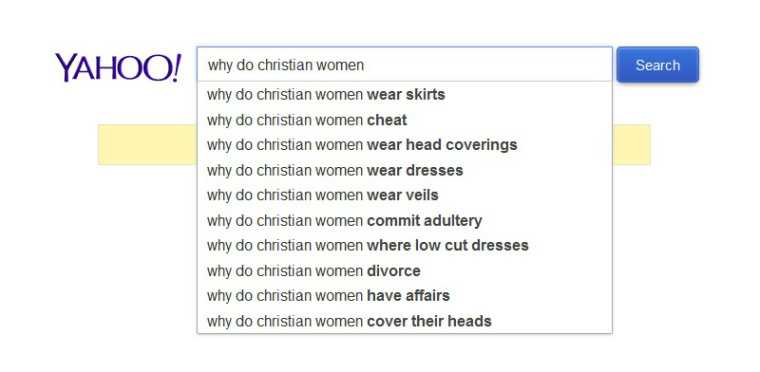Click the yellow banner left of suggestions

pyautogui.click(x=147, y=145)
